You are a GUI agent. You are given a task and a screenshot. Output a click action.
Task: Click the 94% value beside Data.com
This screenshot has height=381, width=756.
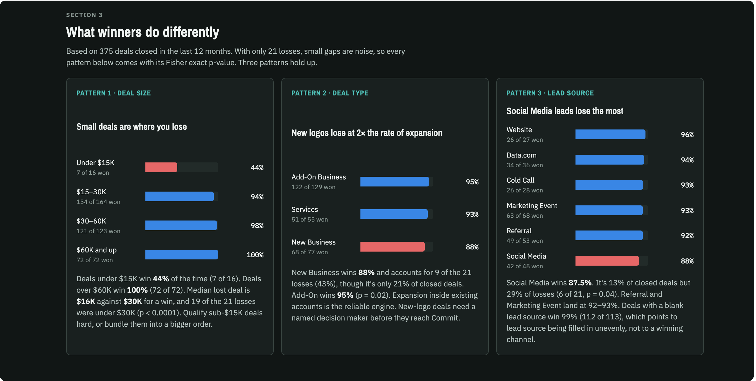[x=687, y=160]
